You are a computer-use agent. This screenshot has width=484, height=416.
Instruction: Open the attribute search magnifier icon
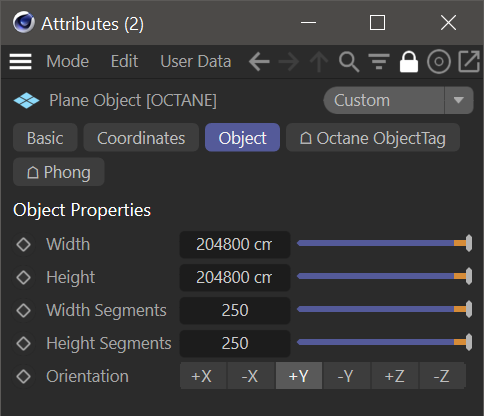(x=349, y=62)
